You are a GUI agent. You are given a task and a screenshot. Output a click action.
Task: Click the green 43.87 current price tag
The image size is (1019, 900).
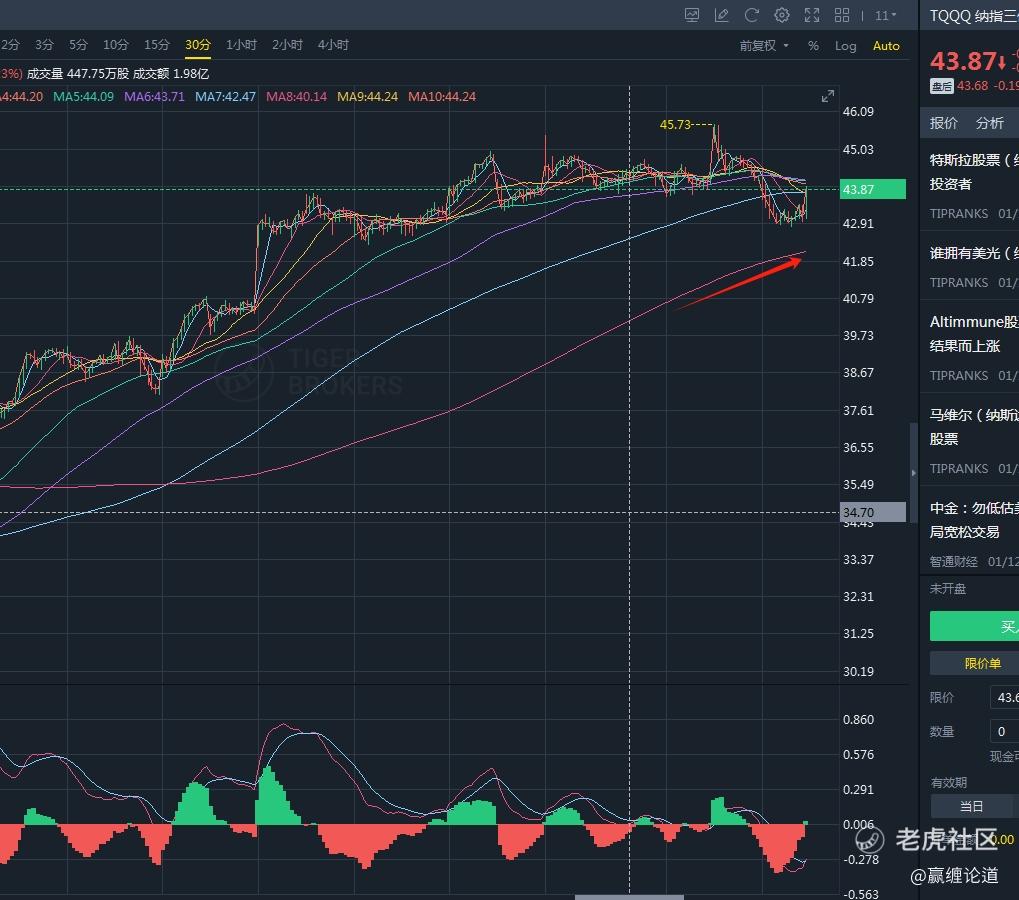click(873, 189)
